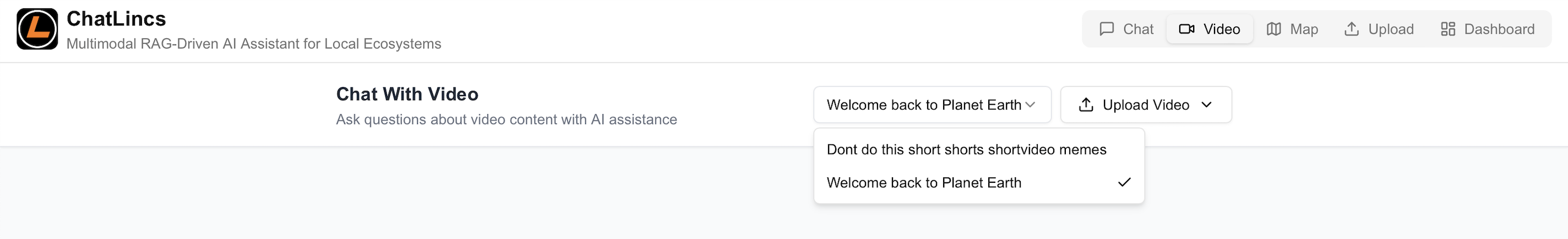
Task: Choose 'Welcome back to Planet Earth' from the list
Action: 923,182
